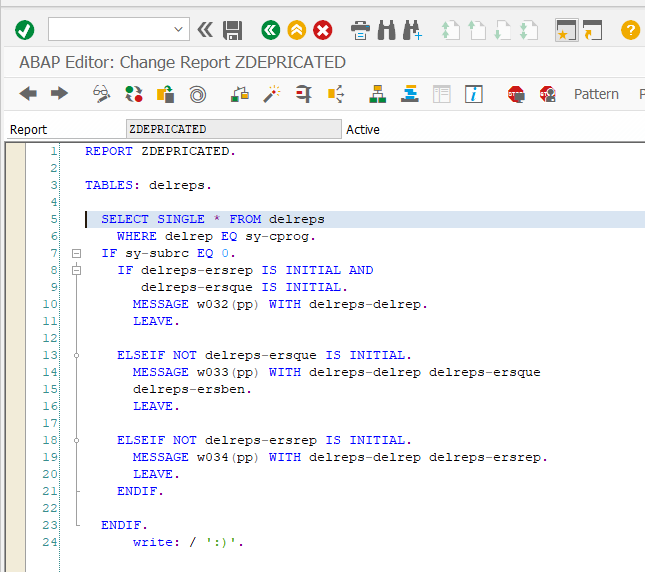Click the Last Page icon

pos(529,30)
